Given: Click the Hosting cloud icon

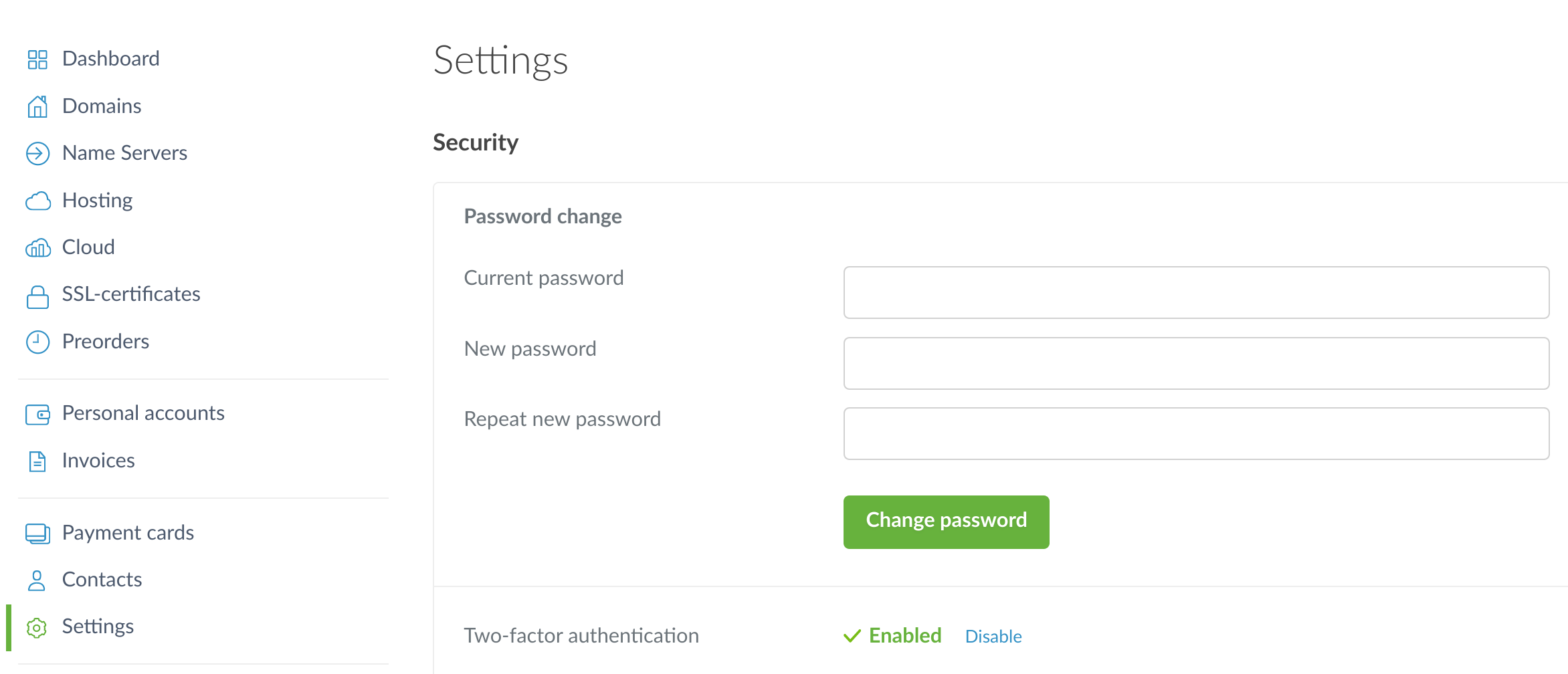Looking at the screenshot, I should [37, 201].
